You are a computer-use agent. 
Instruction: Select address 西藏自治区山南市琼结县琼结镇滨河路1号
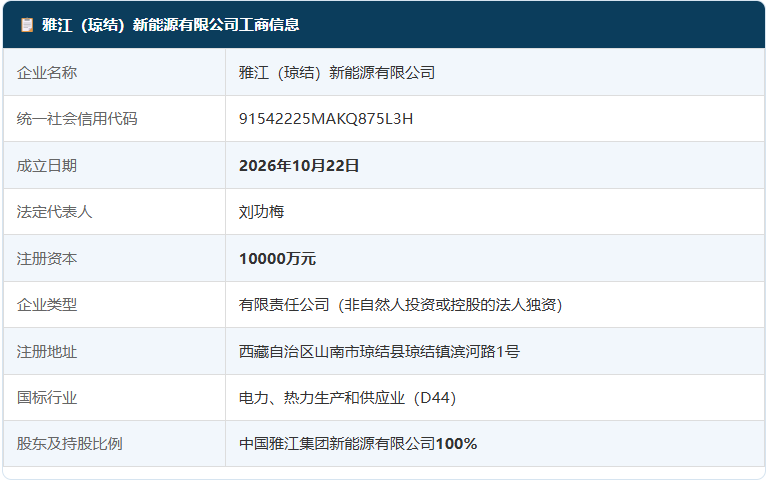(x=379, y=351)
